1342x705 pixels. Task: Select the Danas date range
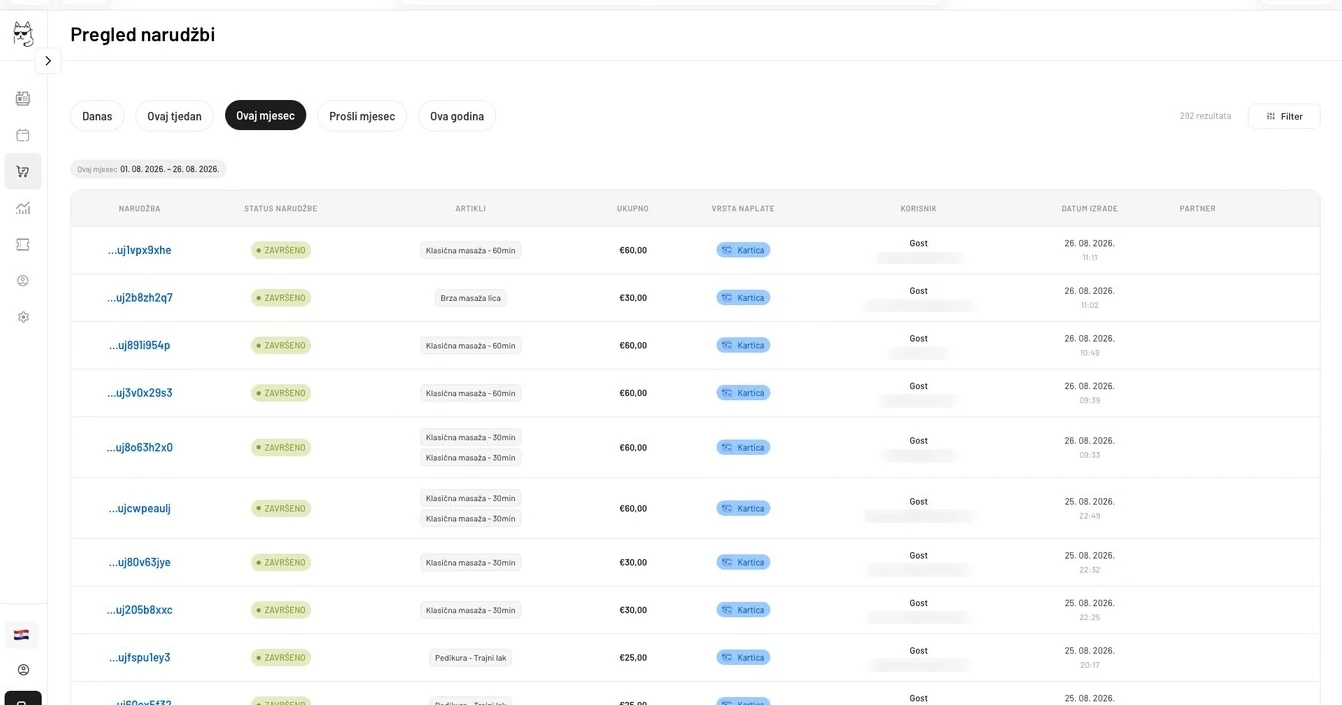97,116
